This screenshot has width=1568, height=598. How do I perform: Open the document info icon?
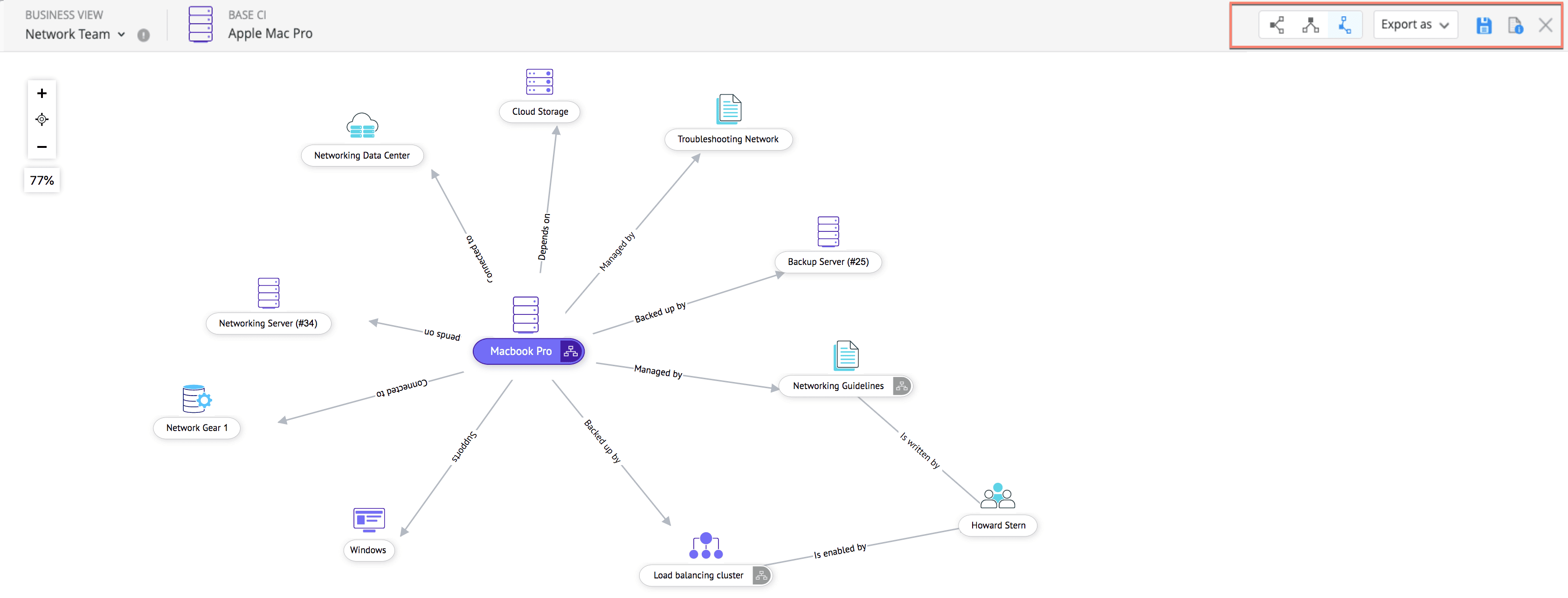1515,26
